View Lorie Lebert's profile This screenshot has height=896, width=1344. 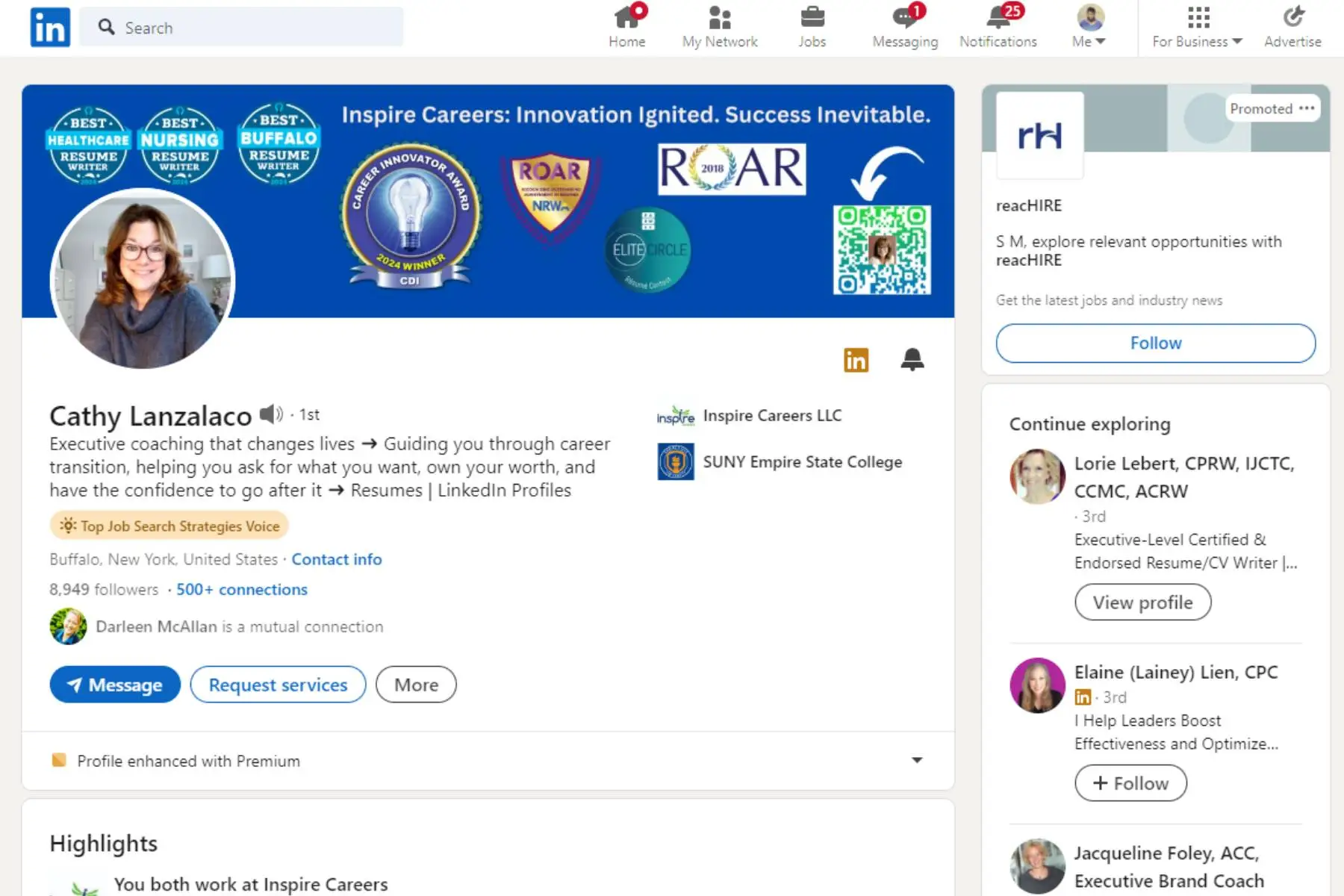(x=1142, y=603)
